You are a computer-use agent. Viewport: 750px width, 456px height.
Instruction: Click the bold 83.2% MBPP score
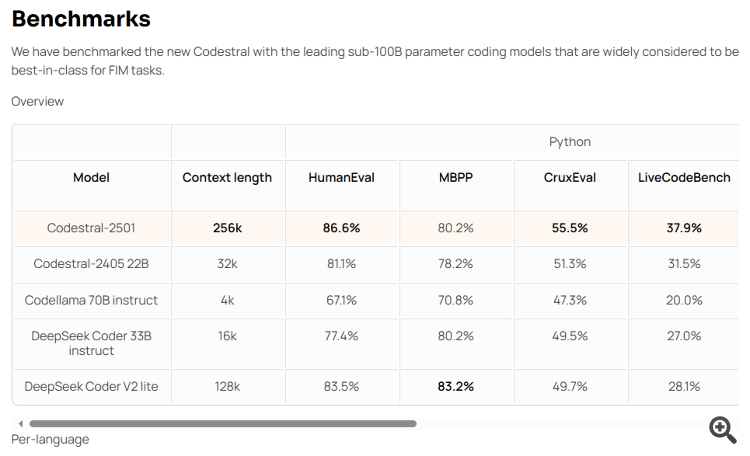coord(456,386)
